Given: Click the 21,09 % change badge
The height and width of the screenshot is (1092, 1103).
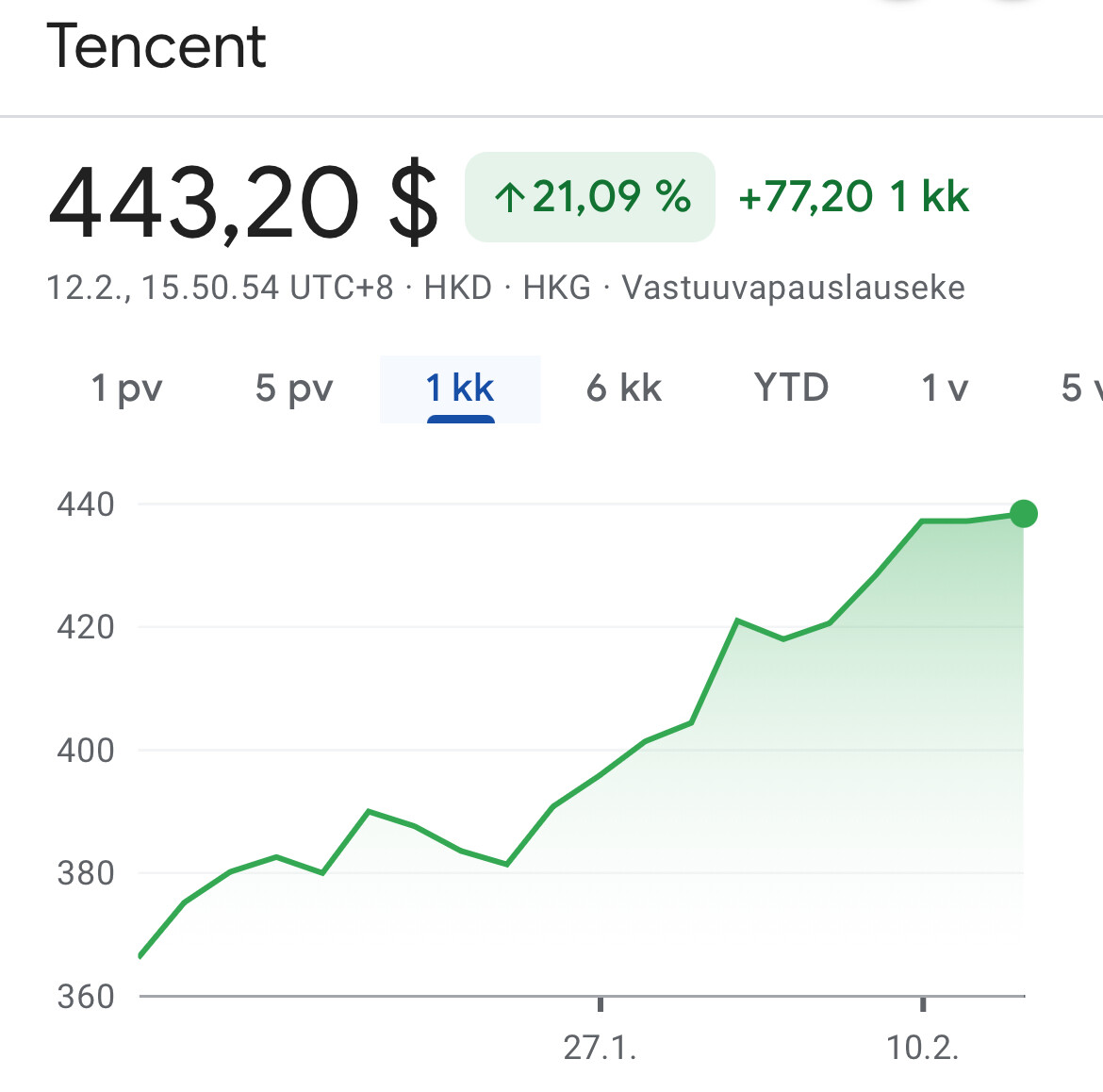Looking at the screenshot, I should click(590, 197).
